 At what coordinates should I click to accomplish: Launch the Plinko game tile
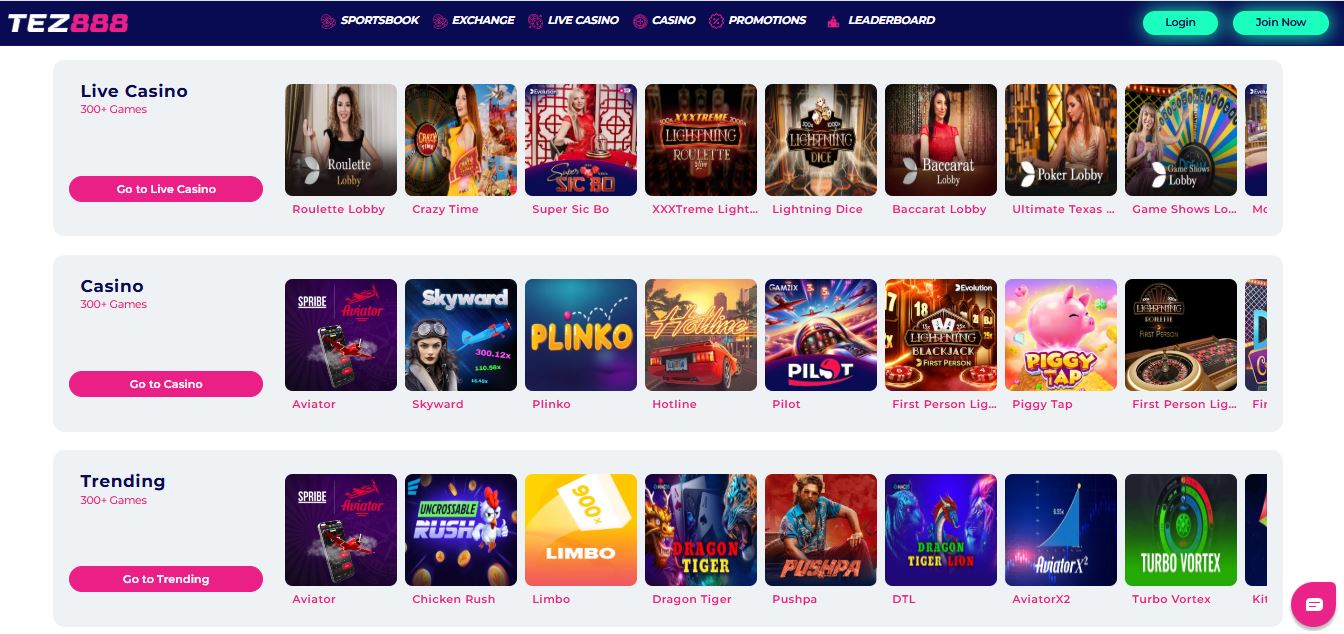click(x=581, y=335)
